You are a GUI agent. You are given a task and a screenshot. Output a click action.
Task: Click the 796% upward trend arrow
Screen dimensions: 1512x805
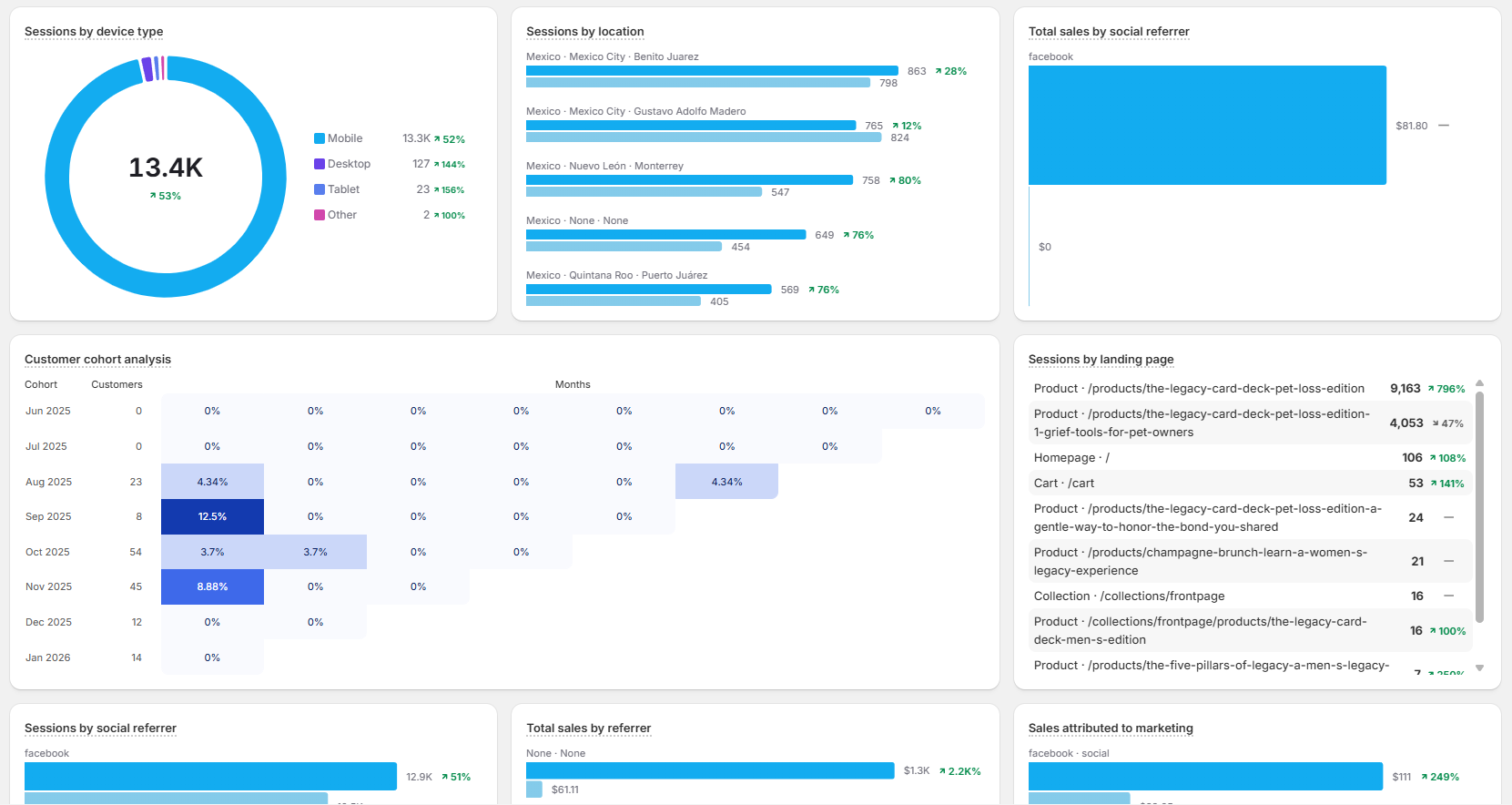[x=1431, y=389]
